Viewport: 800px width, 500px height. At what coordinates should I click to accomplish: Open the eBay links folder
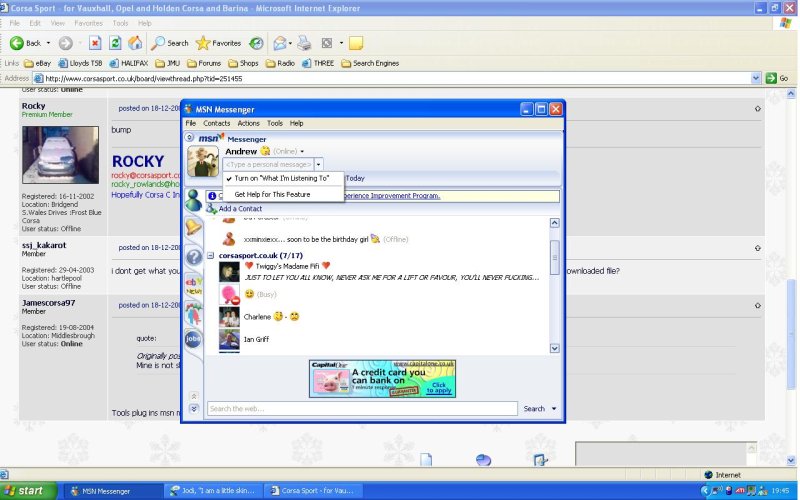tap(37, 63)
